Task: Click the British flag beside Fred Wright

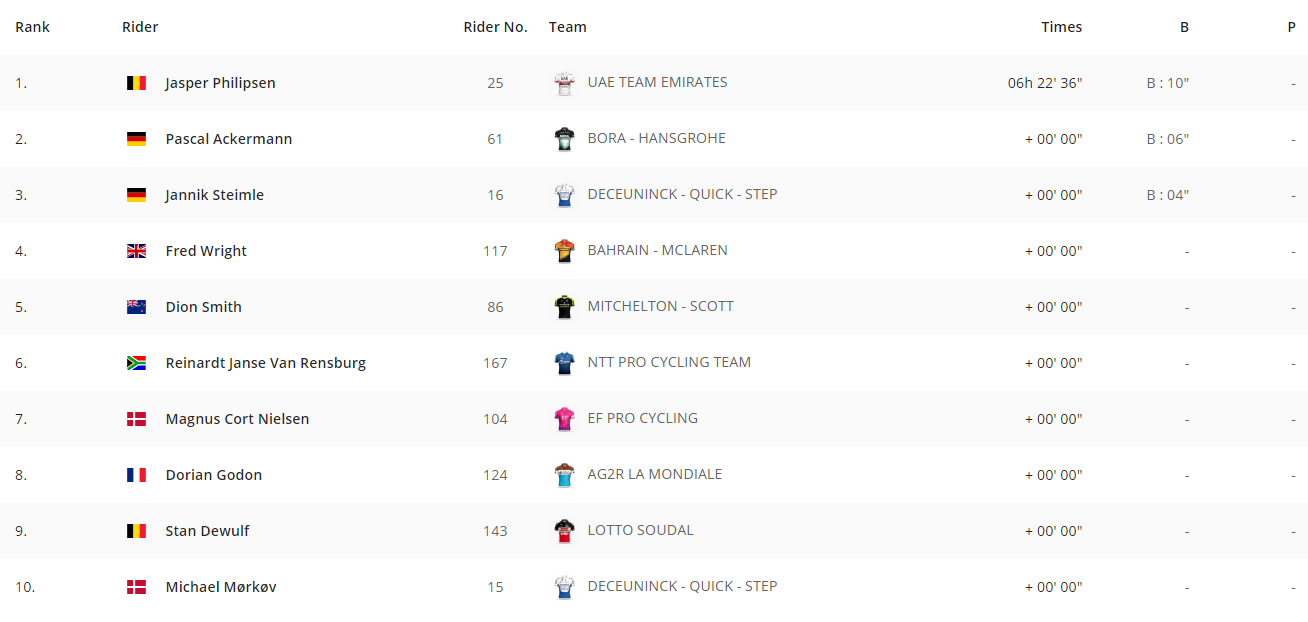Action: (x=136, y=251)
